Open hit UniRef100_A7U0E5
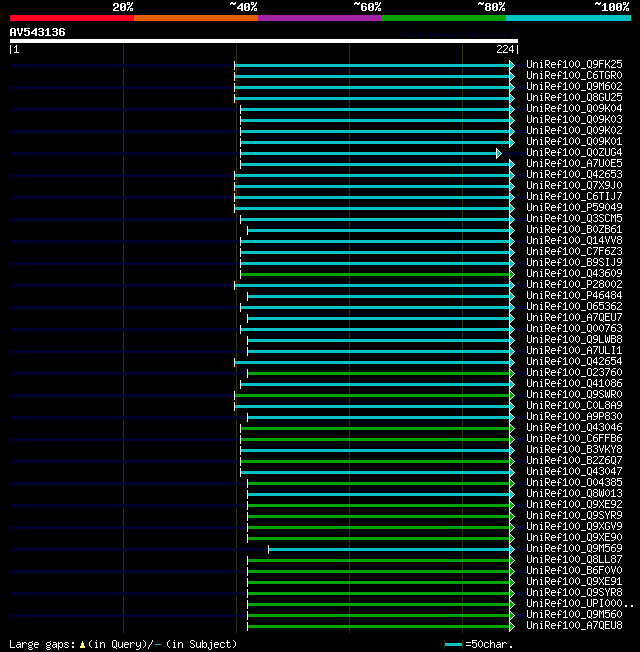Image resolution: width=640 pixels, height=652 pixels. click(574, 163)
